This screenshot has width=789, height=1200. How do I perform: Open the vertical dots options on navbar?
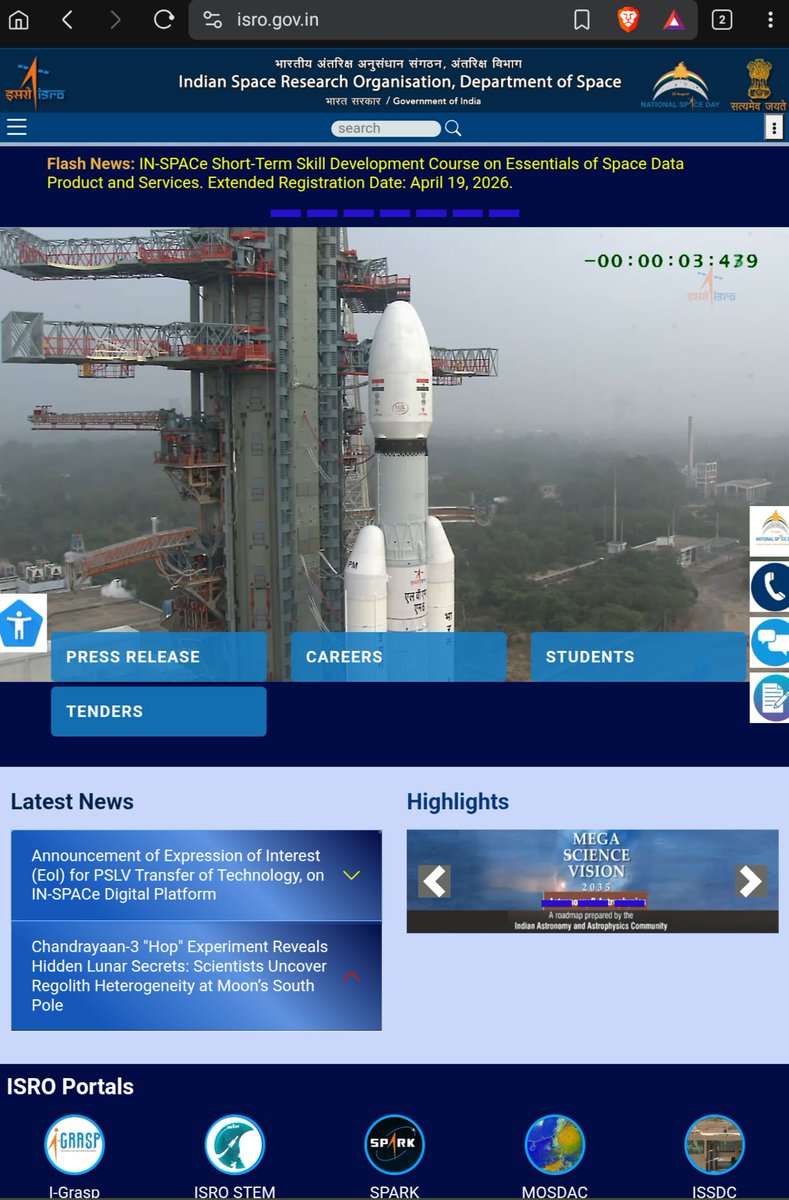[x=773, y=128]
